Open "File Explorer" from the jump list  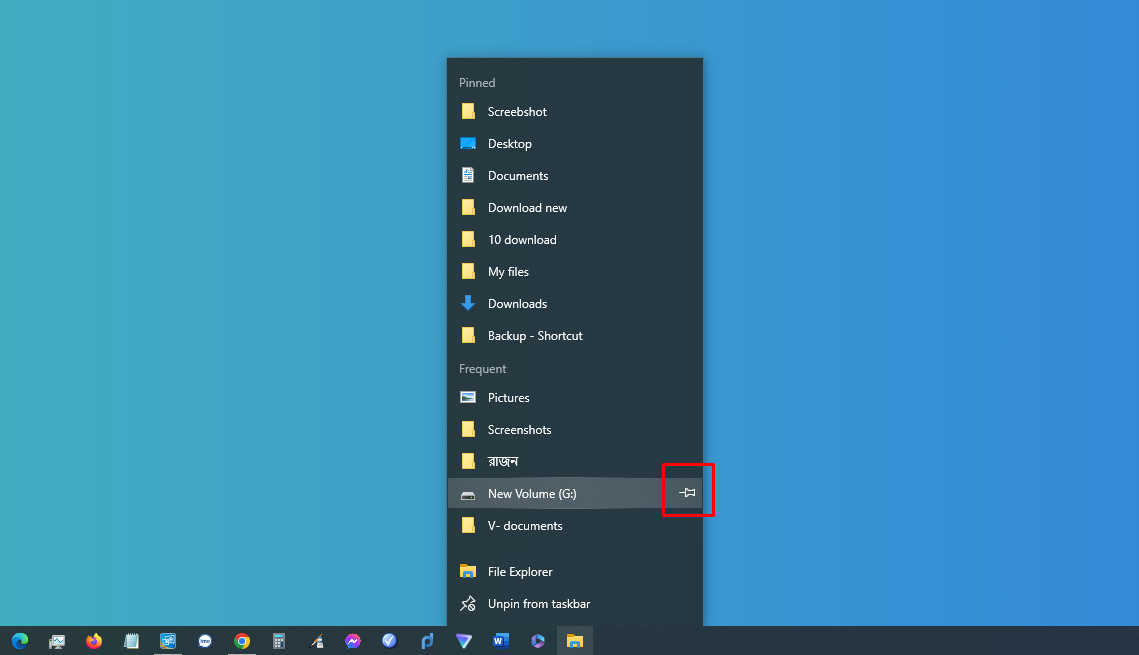[x=520, y=571]
